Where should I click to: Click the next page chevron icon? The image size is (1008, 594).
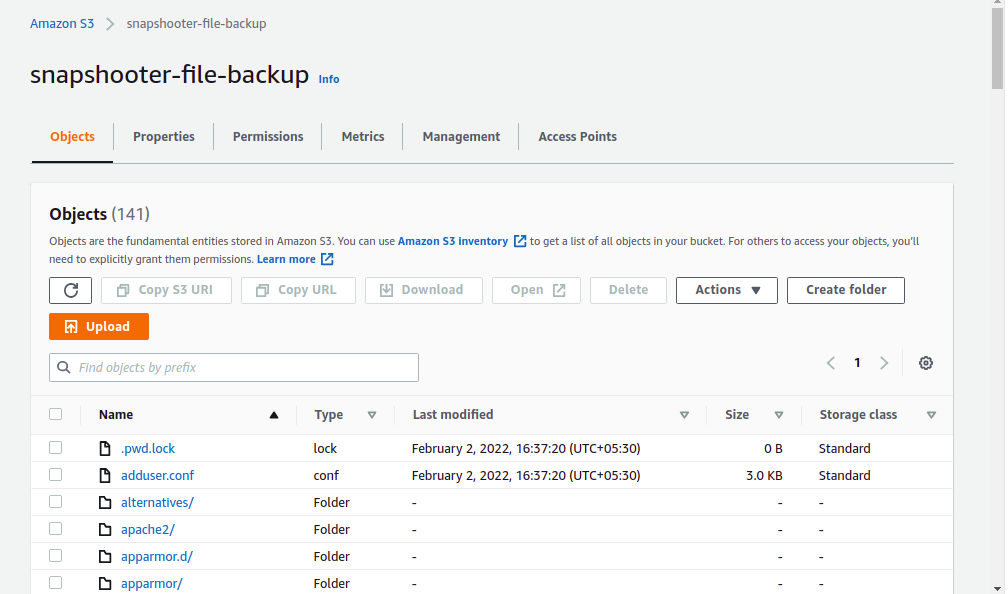[884, 363]
